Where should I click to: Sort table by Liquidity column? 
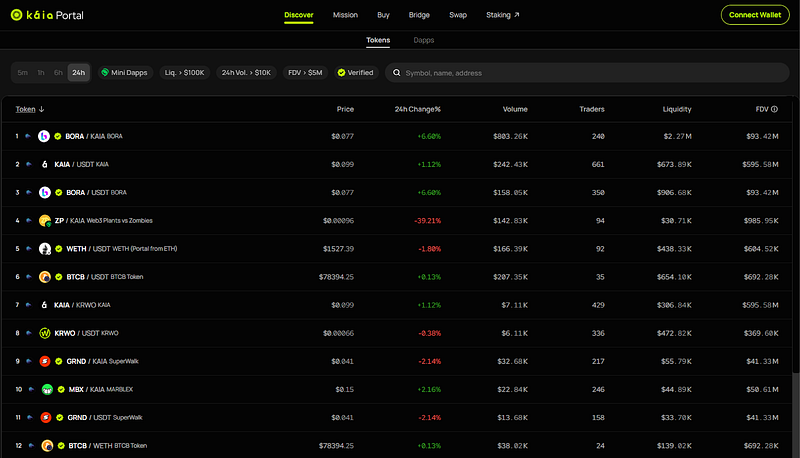point(677,109)
